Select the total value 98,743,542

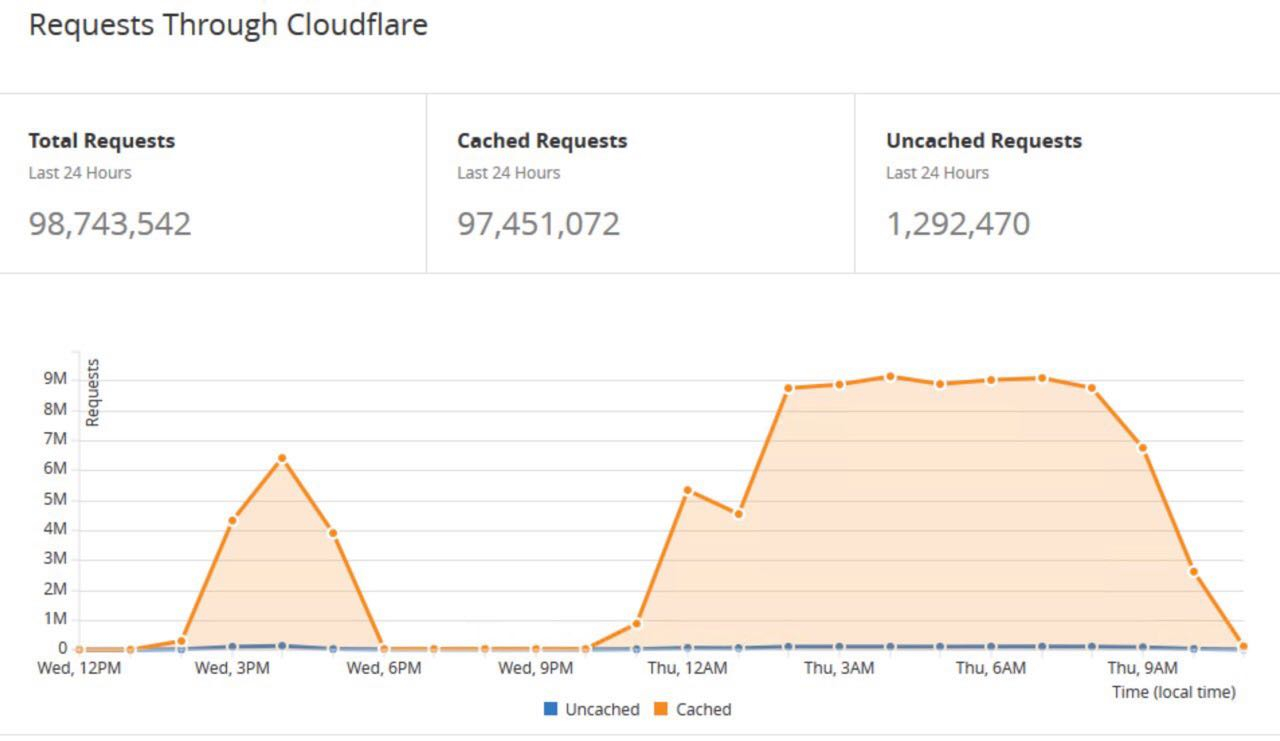point(110,223)
